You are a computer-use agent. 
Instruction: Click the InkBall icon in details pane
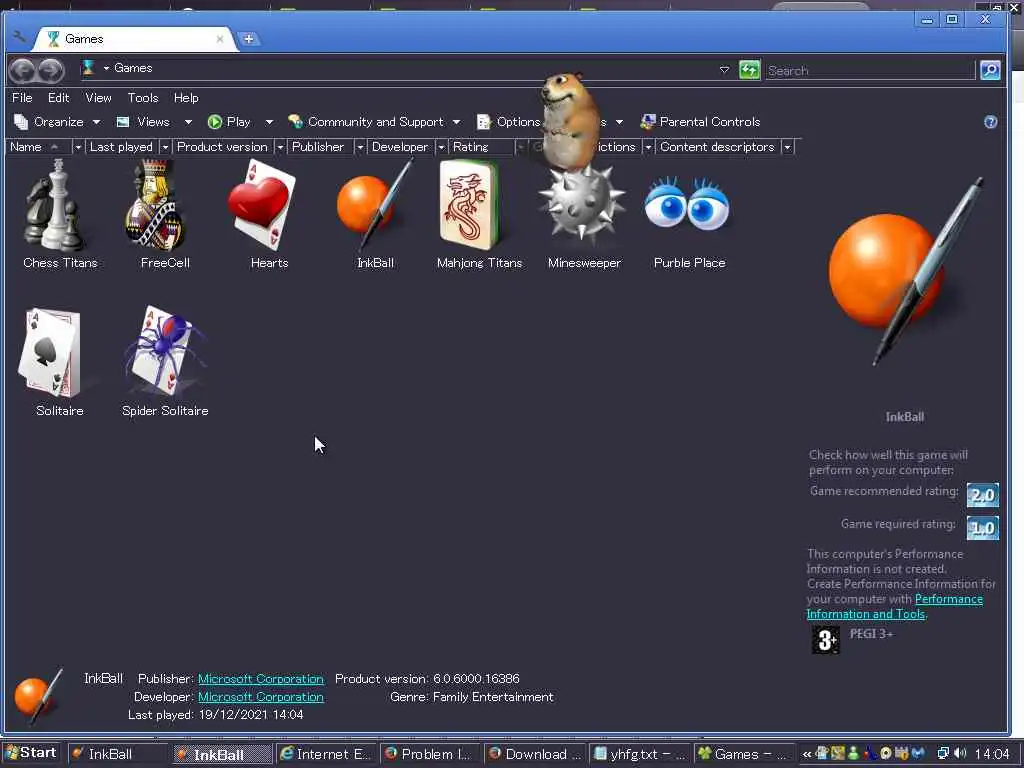pyautogui.click(x=38, y=696)
